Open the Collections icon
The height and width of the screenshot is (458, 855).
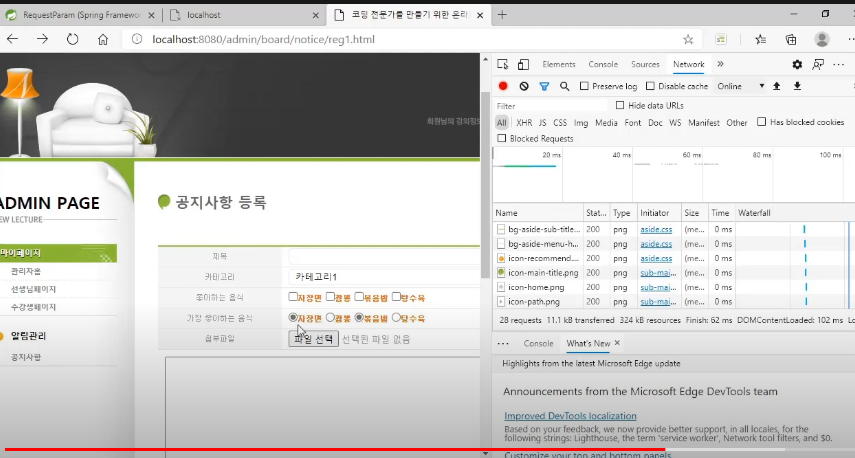click(x=791, y=39)
